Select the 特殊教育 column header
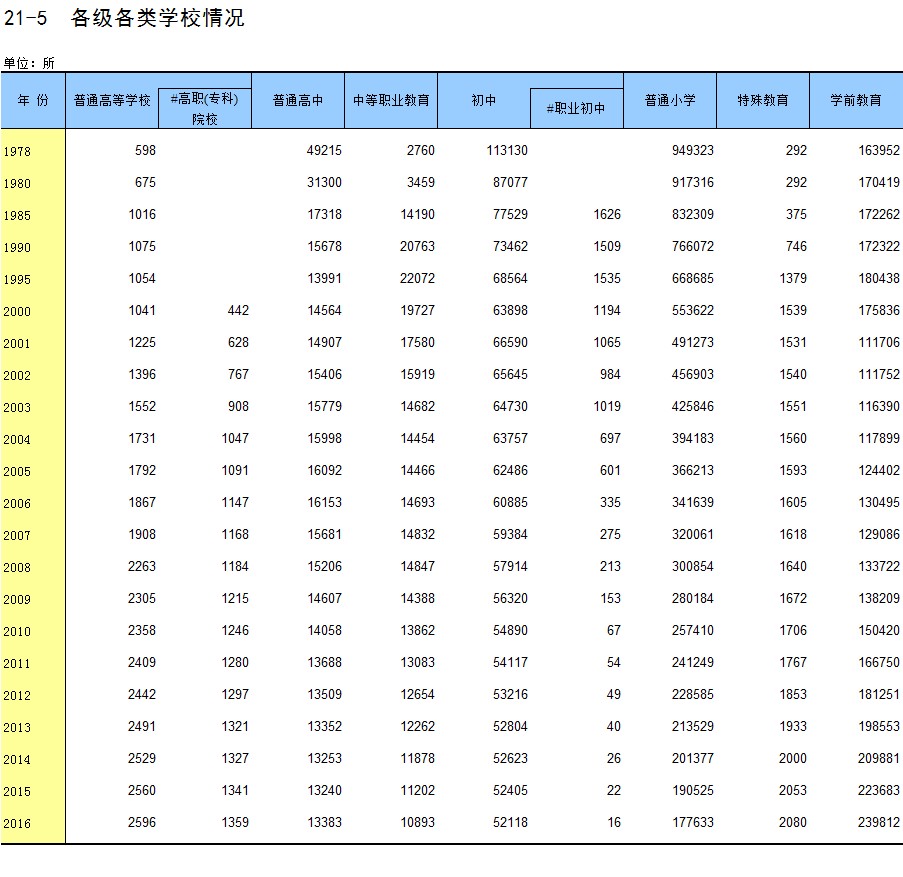This screenshot has width=903, height=877. (x=763, y=100)
